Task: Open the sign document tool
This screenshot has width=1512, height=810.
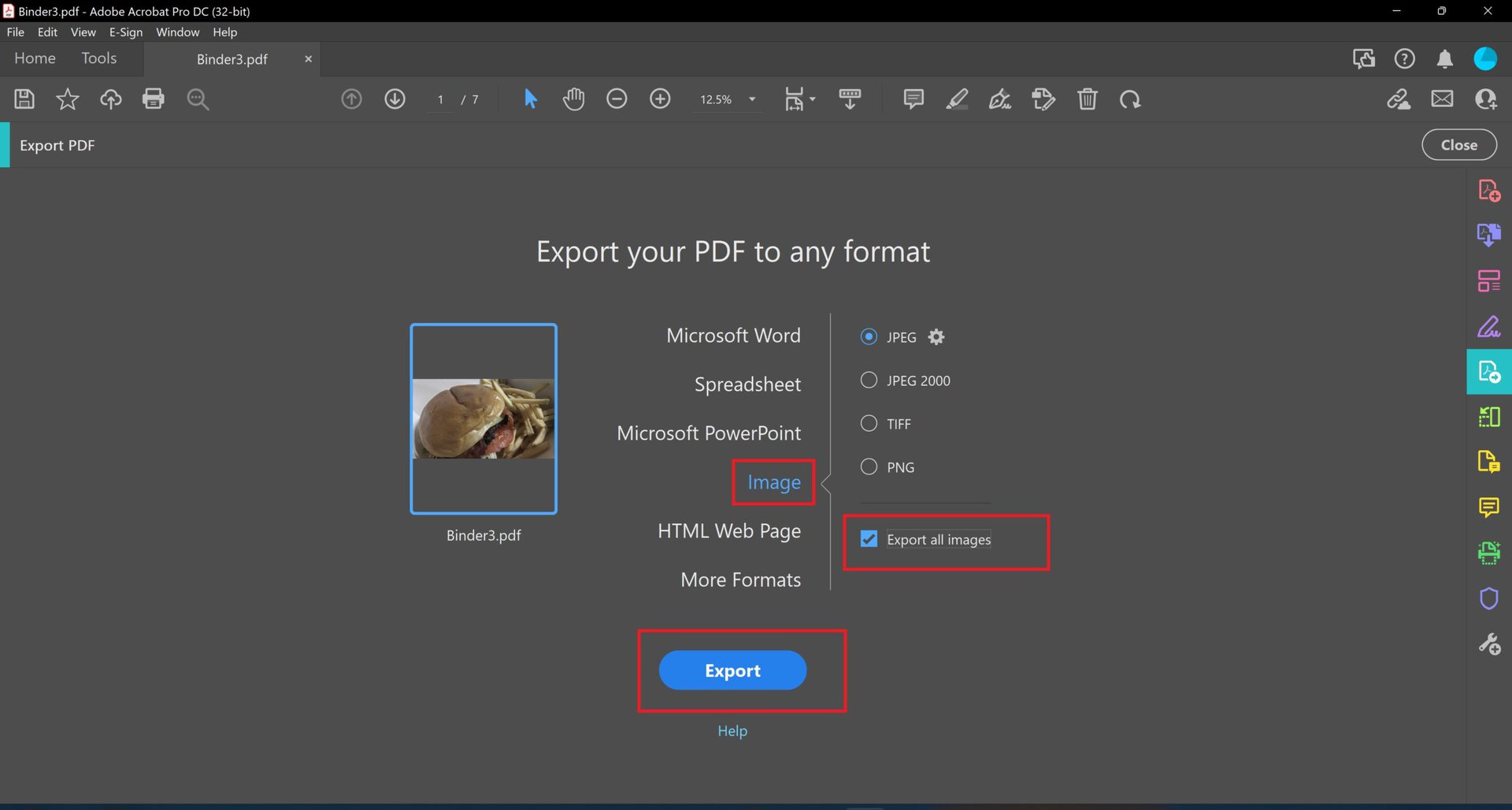Action: 1000,99
